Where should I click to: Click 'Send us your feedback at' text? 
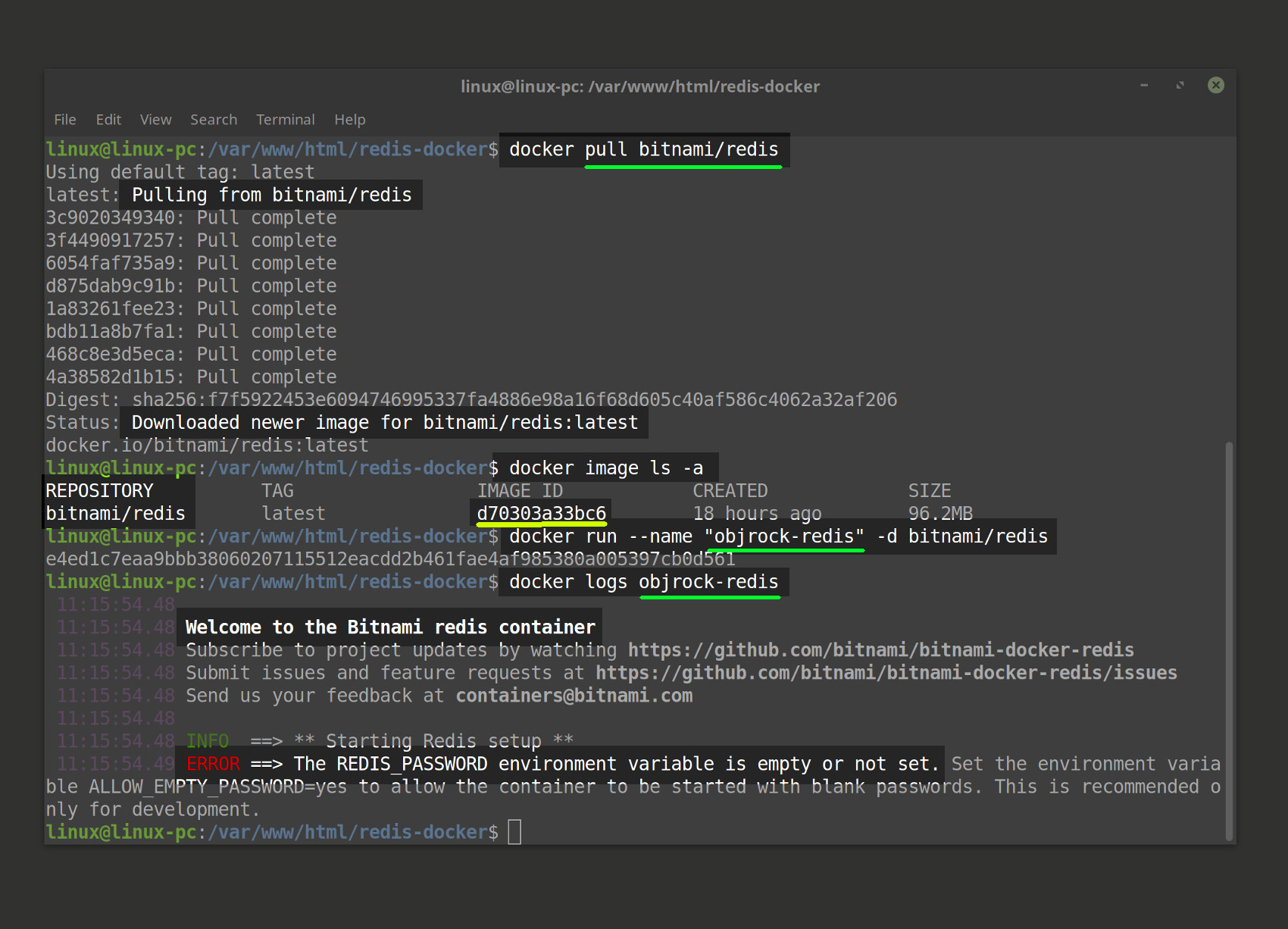pyautogui.click(x=315, y=696)
